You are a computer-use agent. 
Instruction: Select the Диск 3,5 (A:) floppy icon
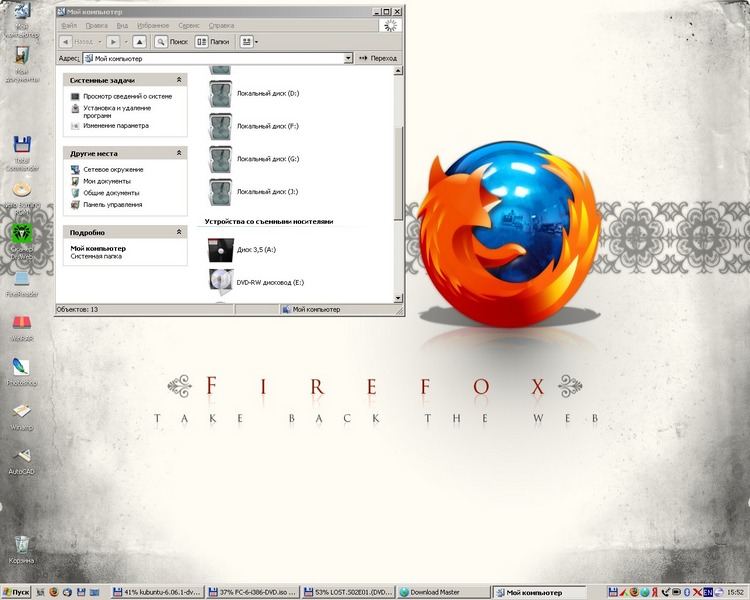pos(220,250)
